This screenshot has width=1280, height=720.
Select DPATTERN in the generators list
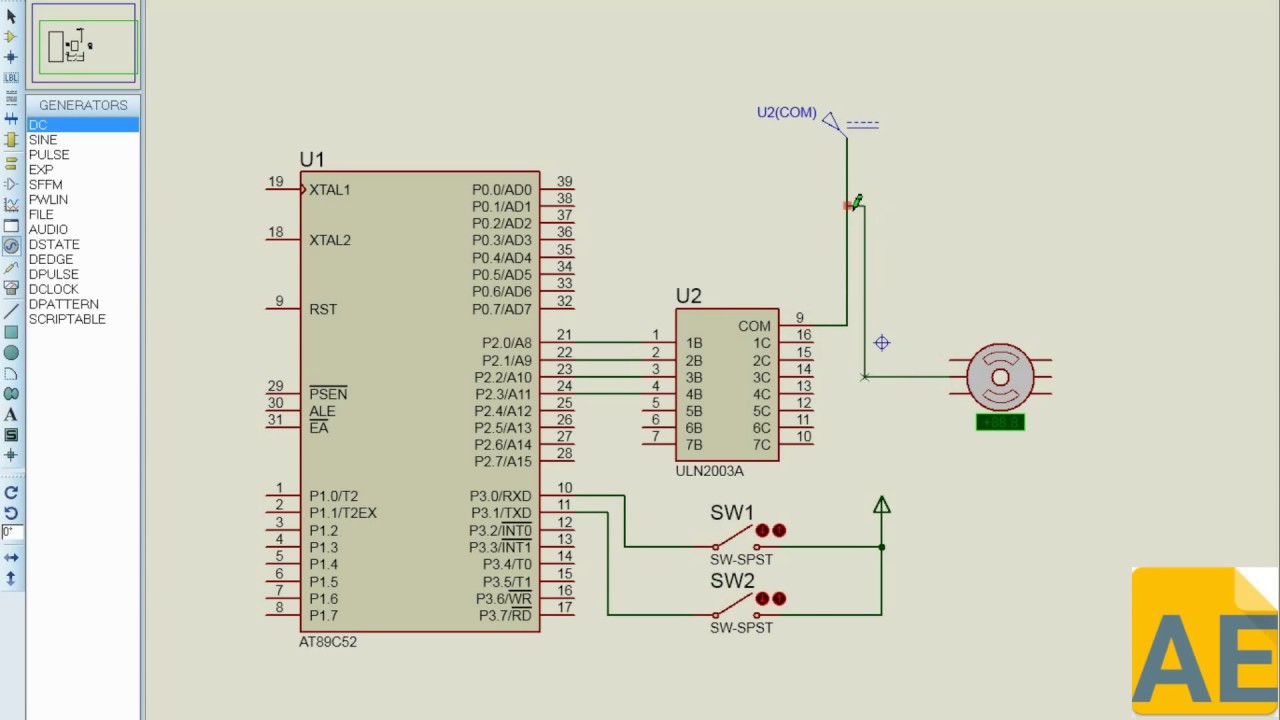(83, 304)
